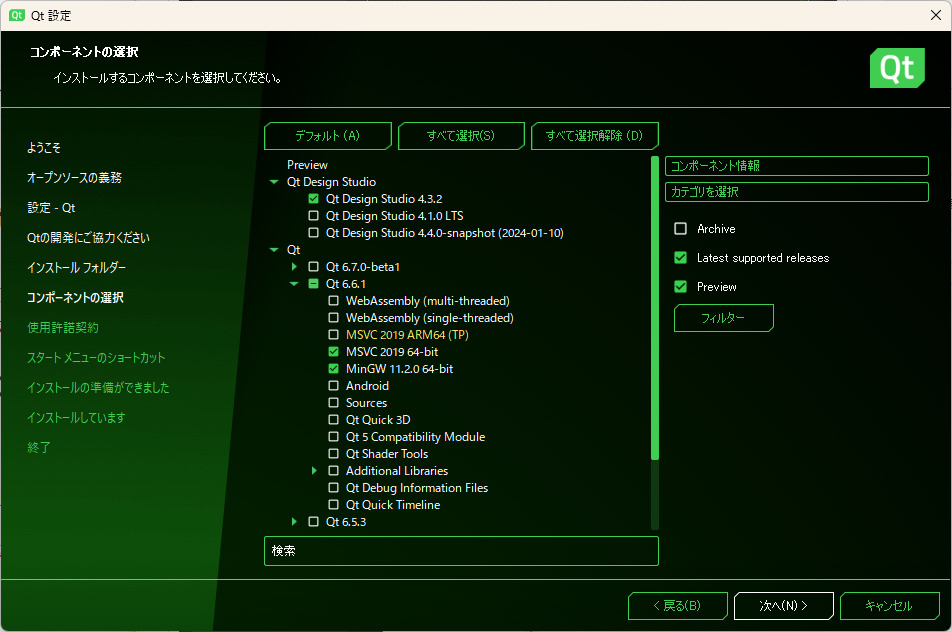Expand the Qt 6.5.3 entry
Image resolution: width=952 pixels, height=632 pixels.
pos(294,521)
